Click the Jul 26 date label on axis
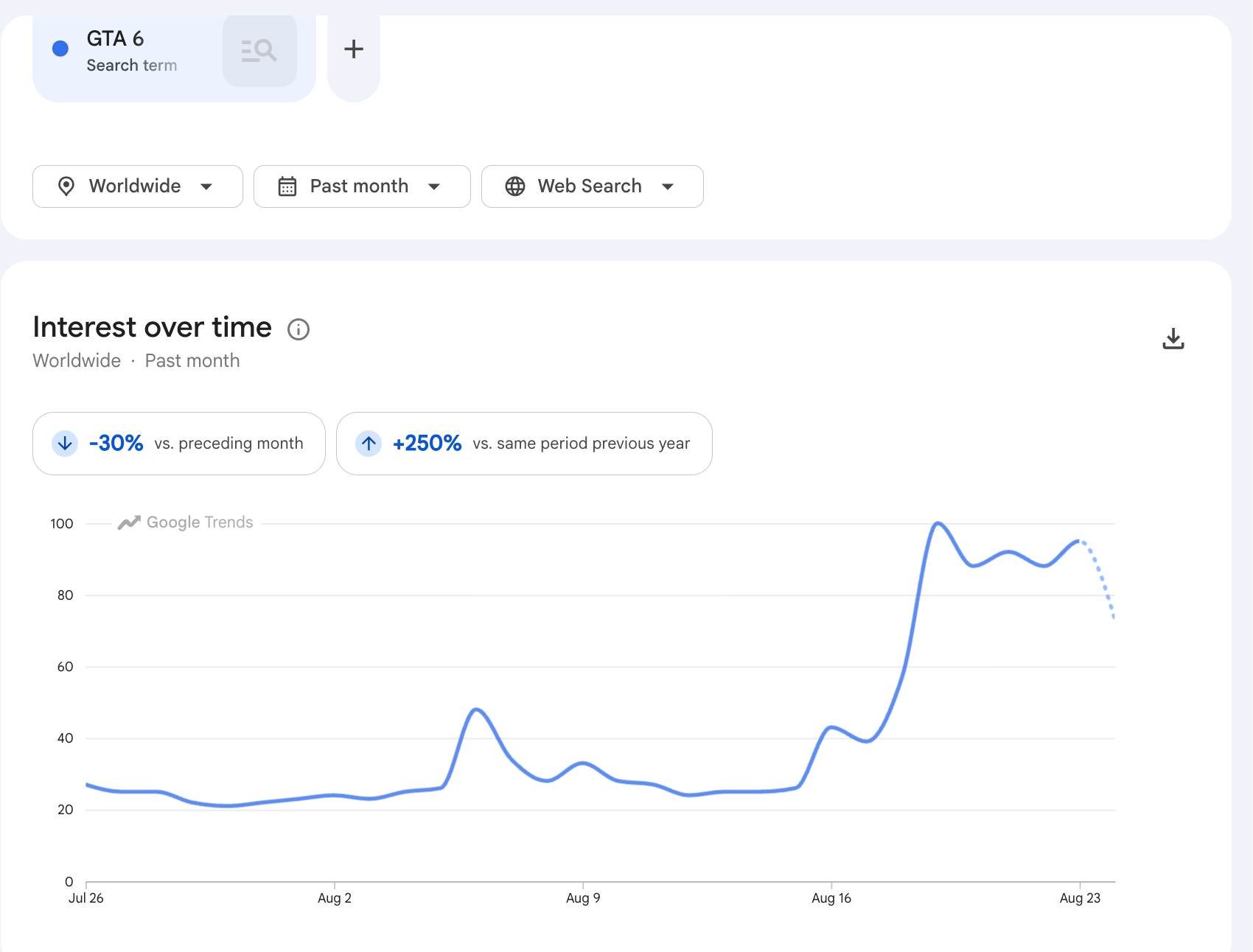 tap(86, 898)
